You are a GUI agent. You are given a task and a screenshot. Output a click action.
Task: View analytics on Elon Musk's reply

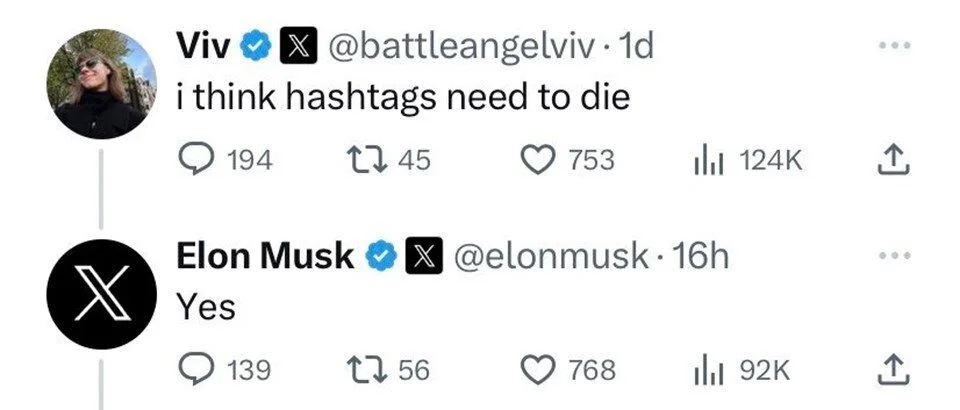click(x=708, y=370)
